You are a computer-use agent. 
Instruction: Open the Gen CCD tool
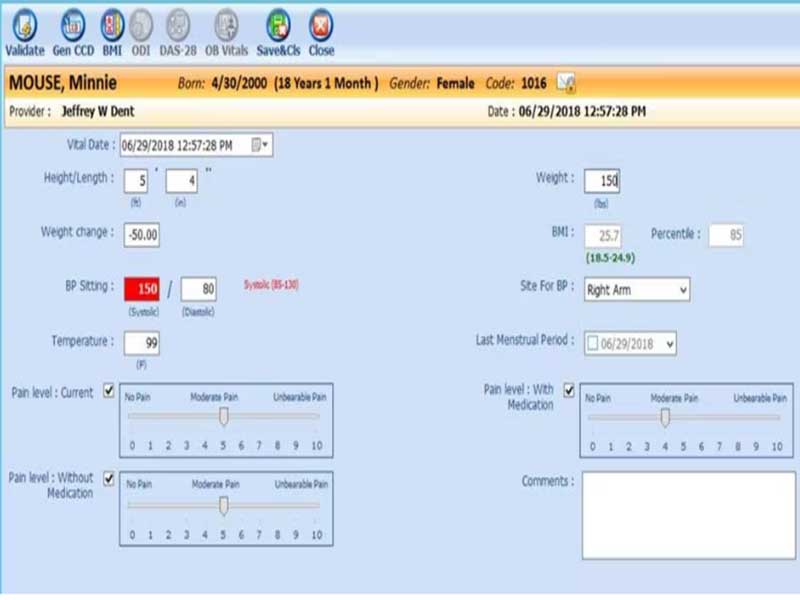pos(73,32)
